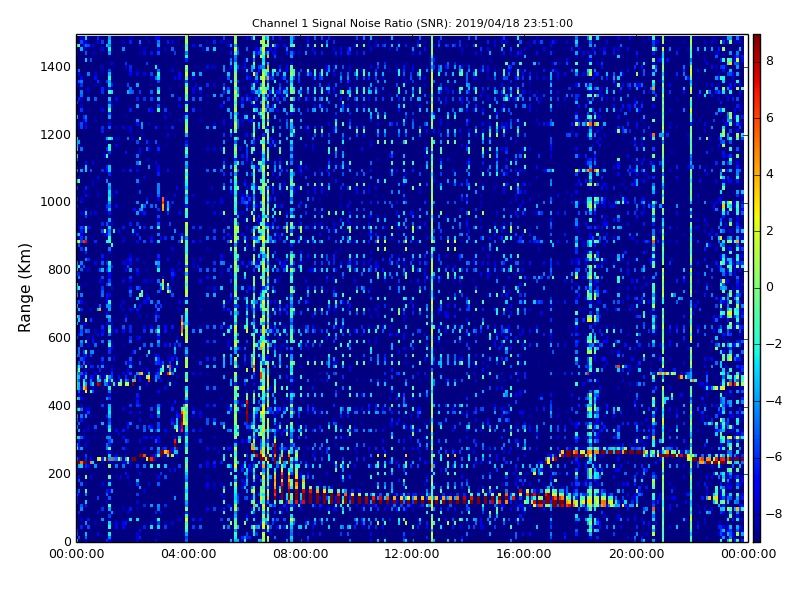
Task: Click the 800 range tick label
Action: tap(60, 270)
